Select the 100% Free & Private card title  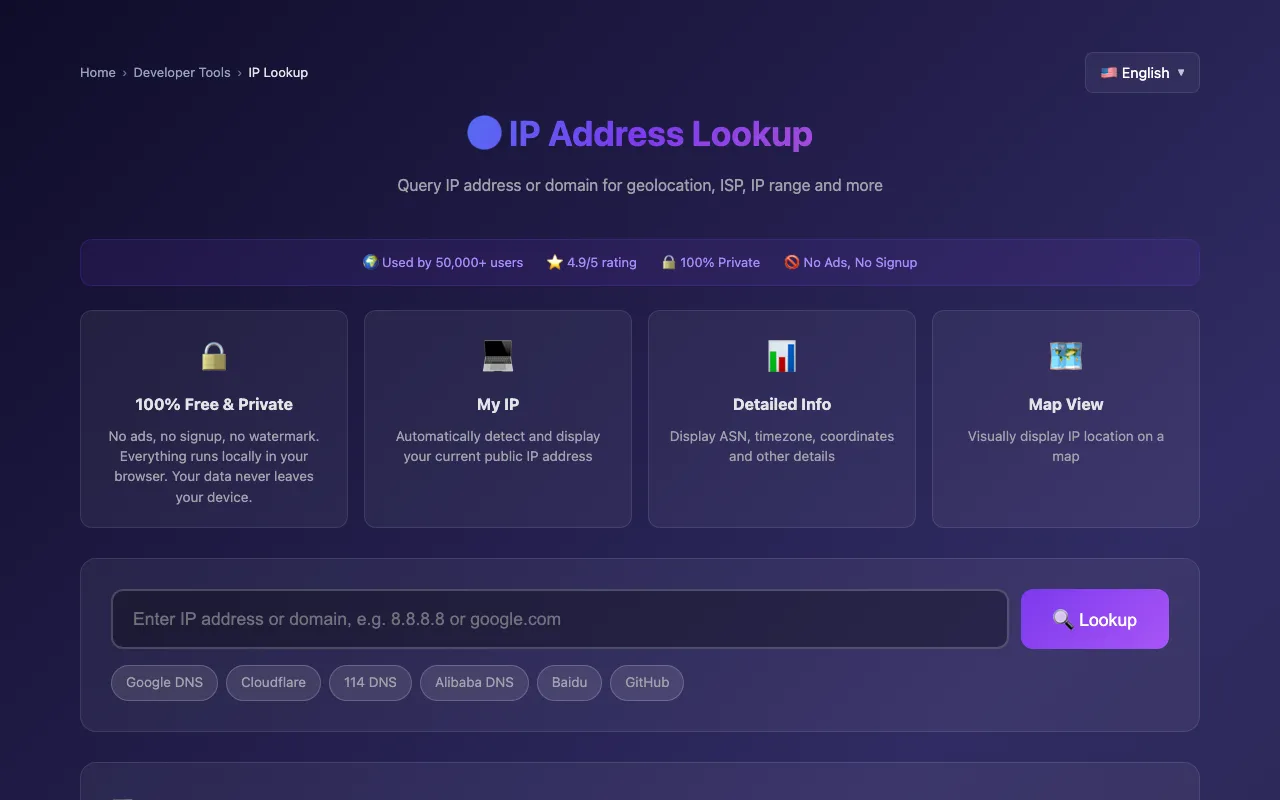click(214, 404)
